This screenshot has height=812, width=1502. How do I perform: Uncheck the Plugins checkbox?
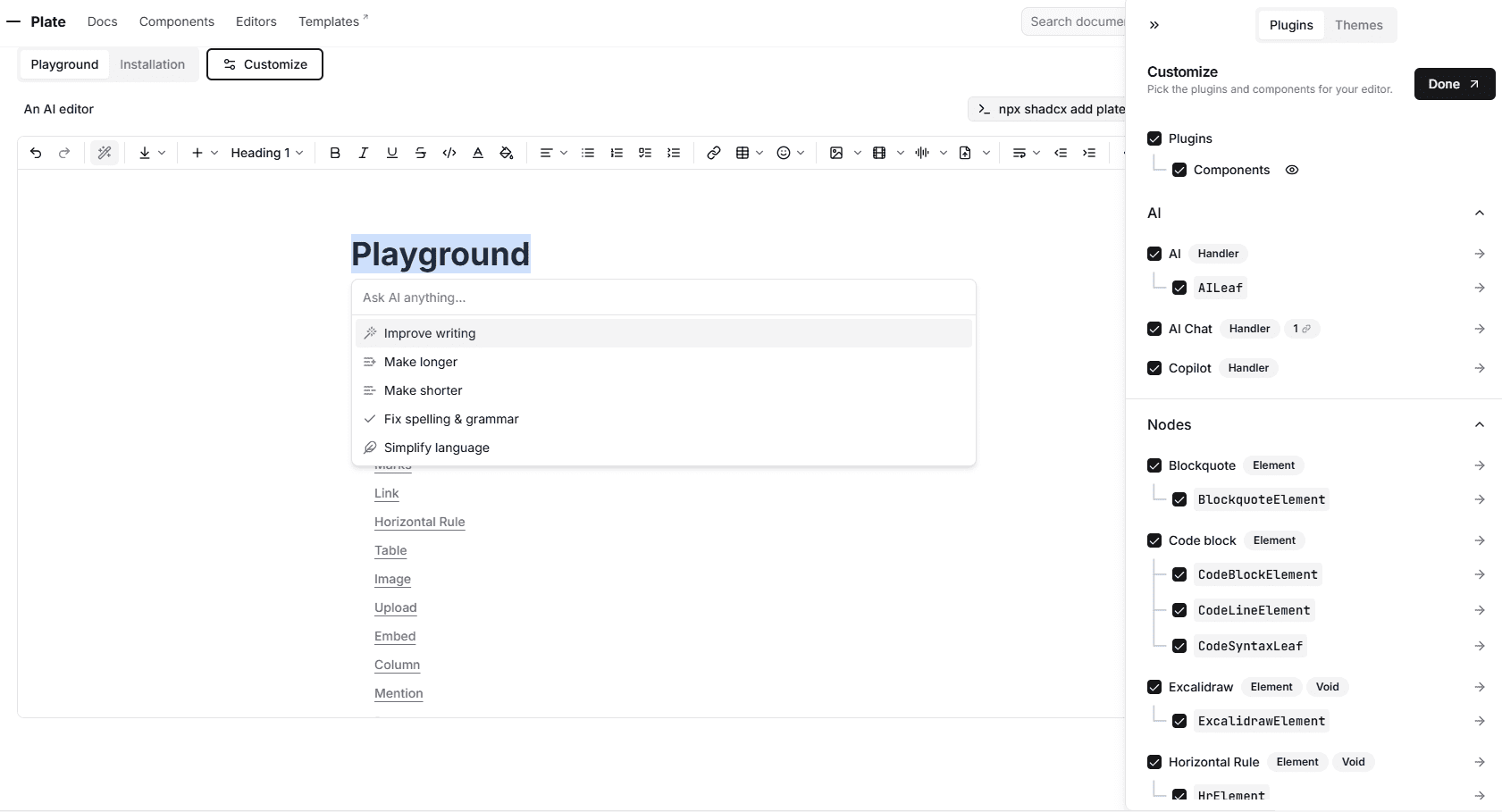1154,138
